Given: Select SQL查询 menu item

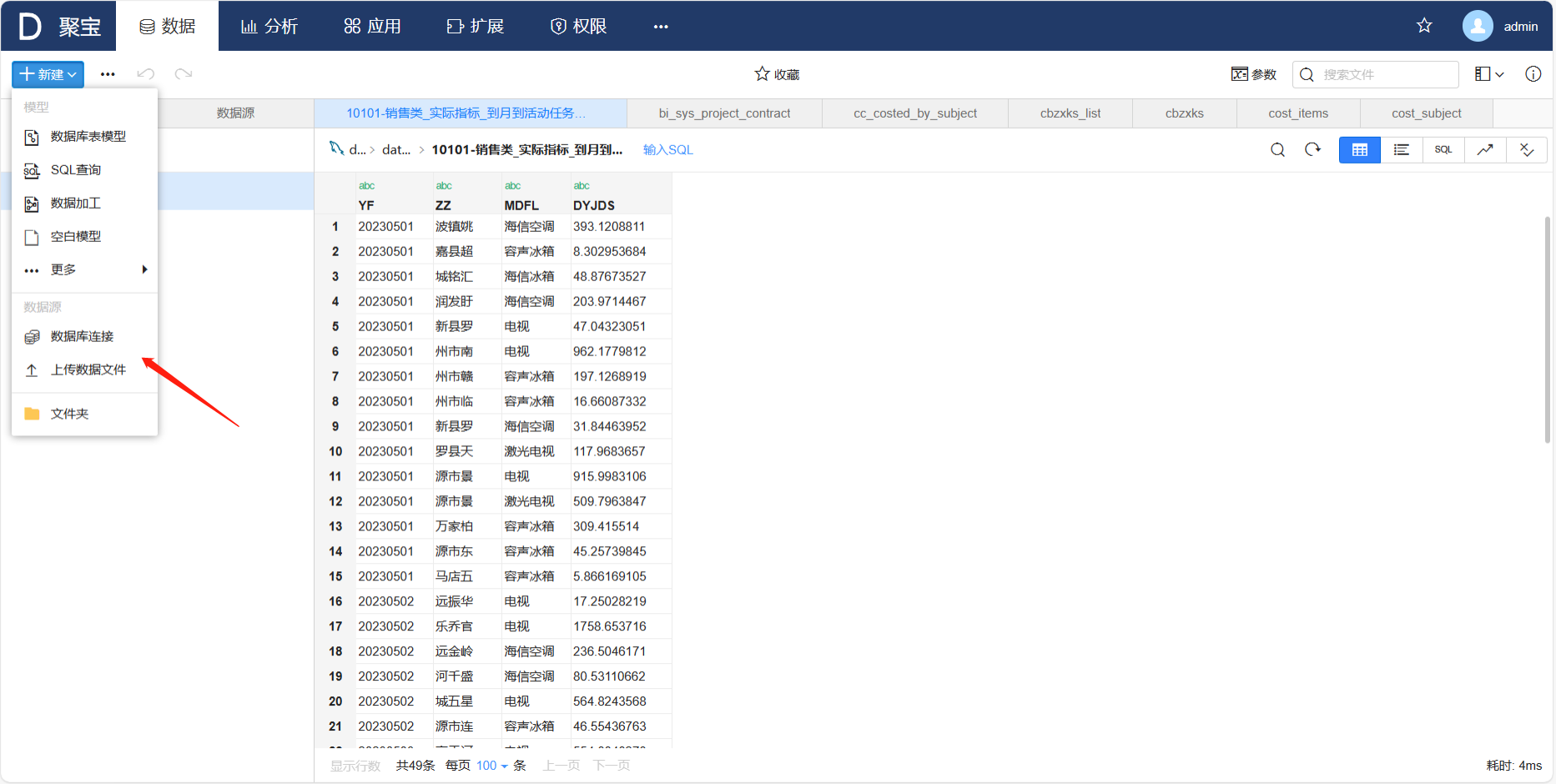Looking at the screenshot, I should [84, 169].
